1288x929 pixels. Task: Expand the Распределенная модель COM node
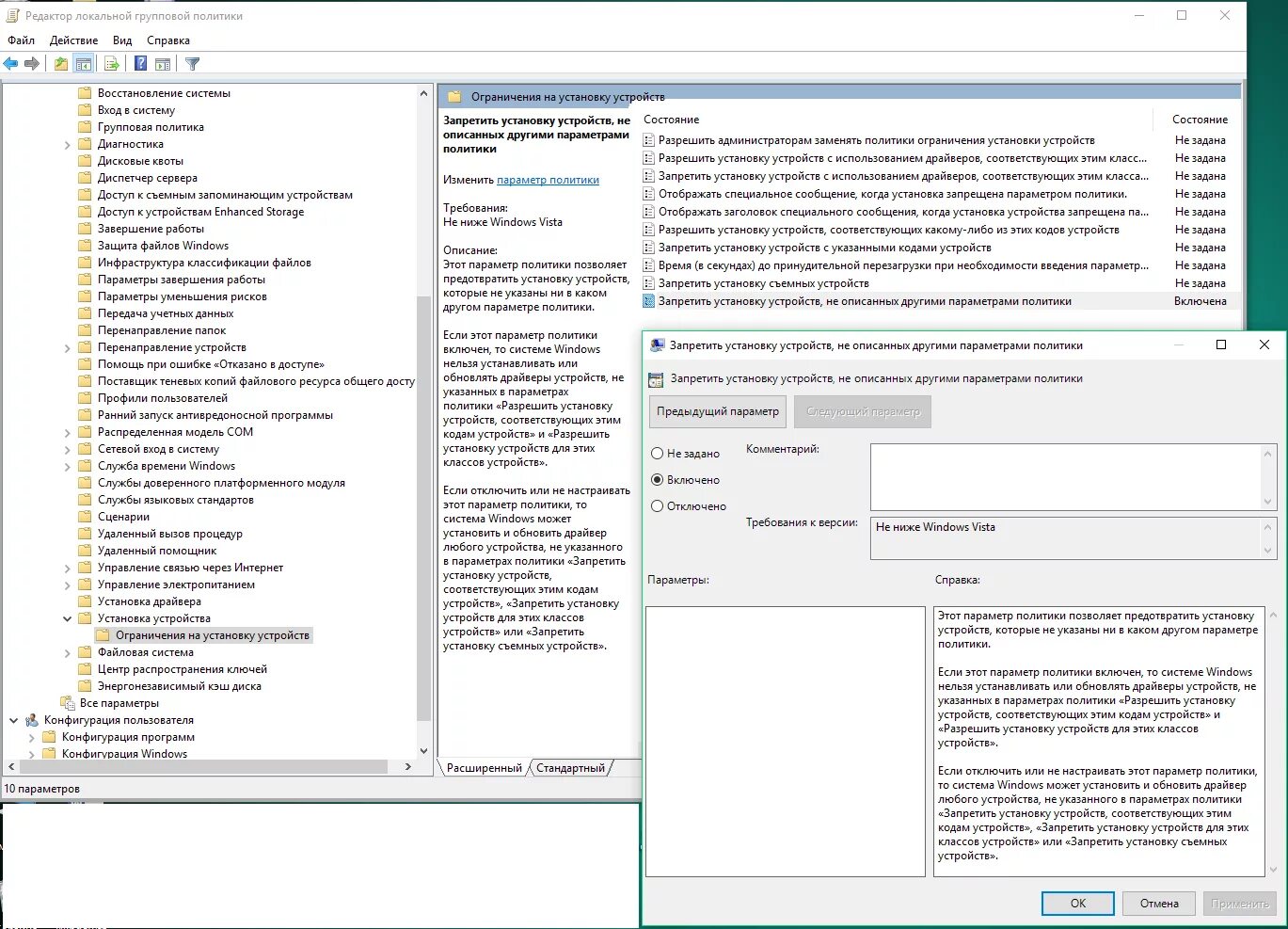click(68, 433)
